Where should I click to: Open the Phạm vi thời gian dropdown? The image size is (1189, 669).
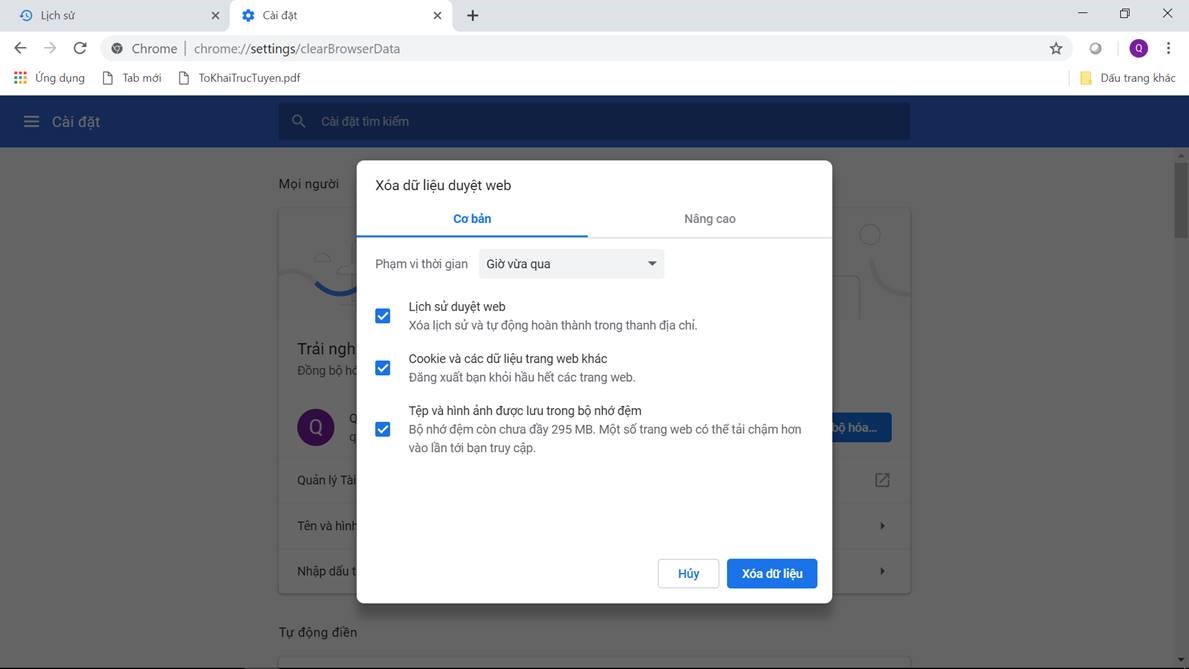571,264
